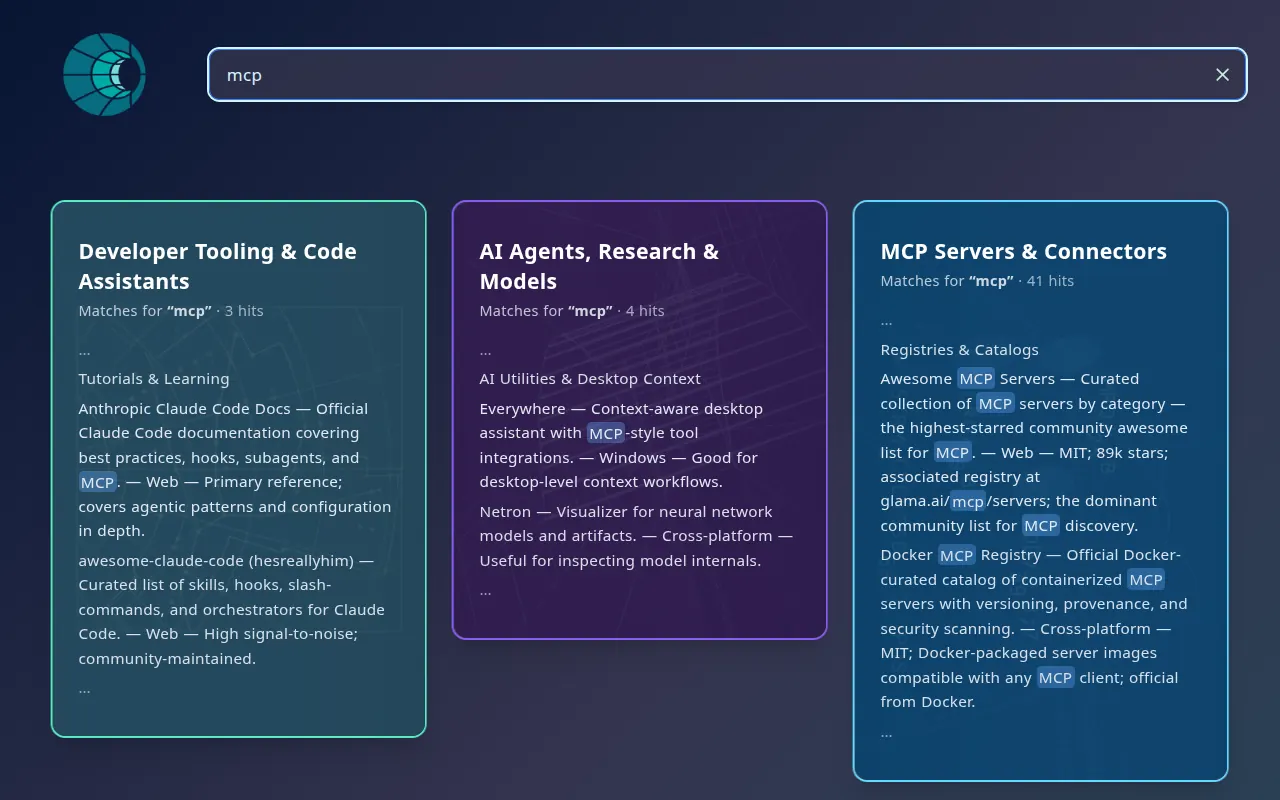
Task: Click the highlighted MCP tag in the Everywhere entry
Action: [x=606, y=433]
